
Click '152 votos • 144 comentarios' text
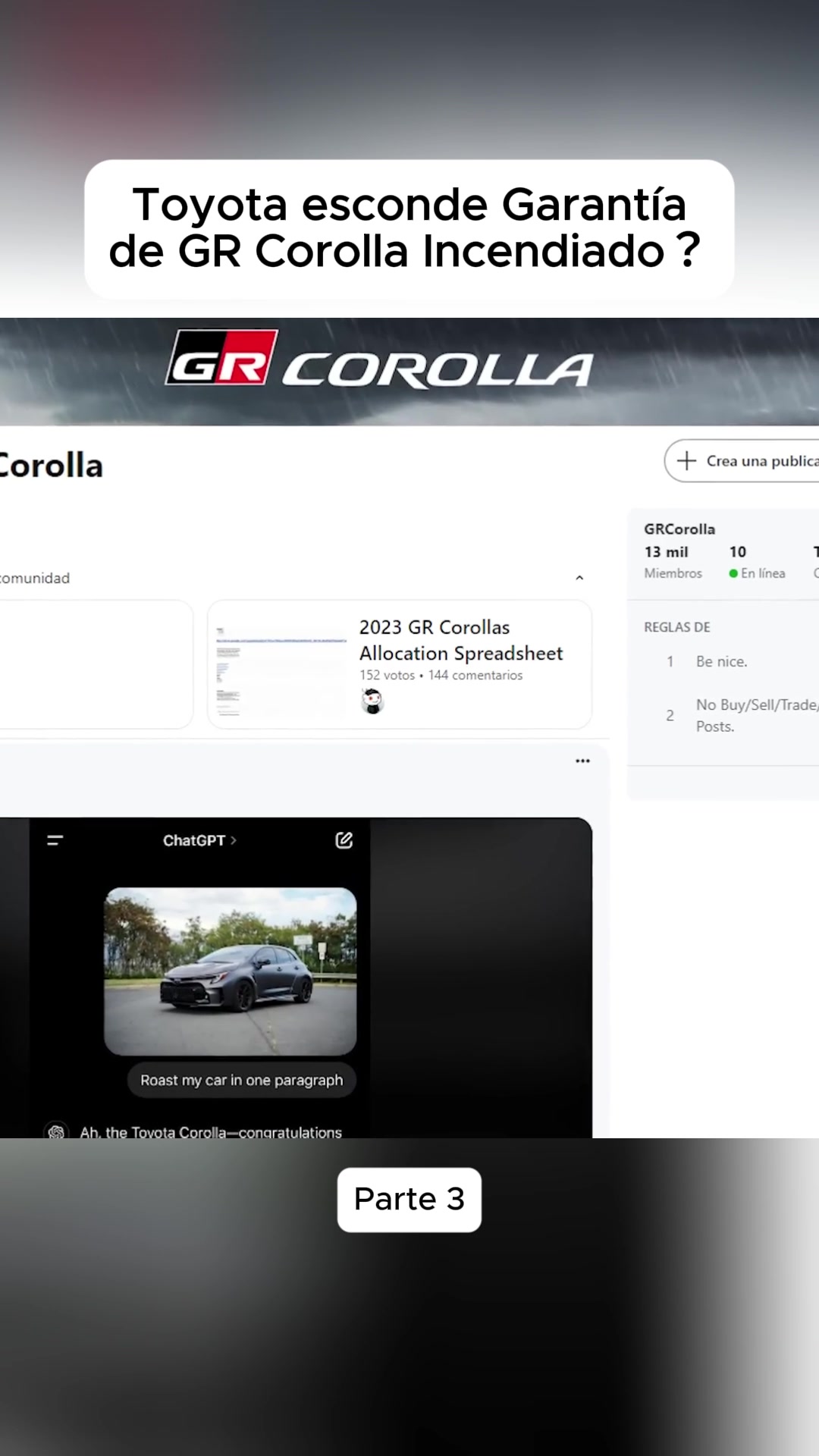click(x=441, y=675)
